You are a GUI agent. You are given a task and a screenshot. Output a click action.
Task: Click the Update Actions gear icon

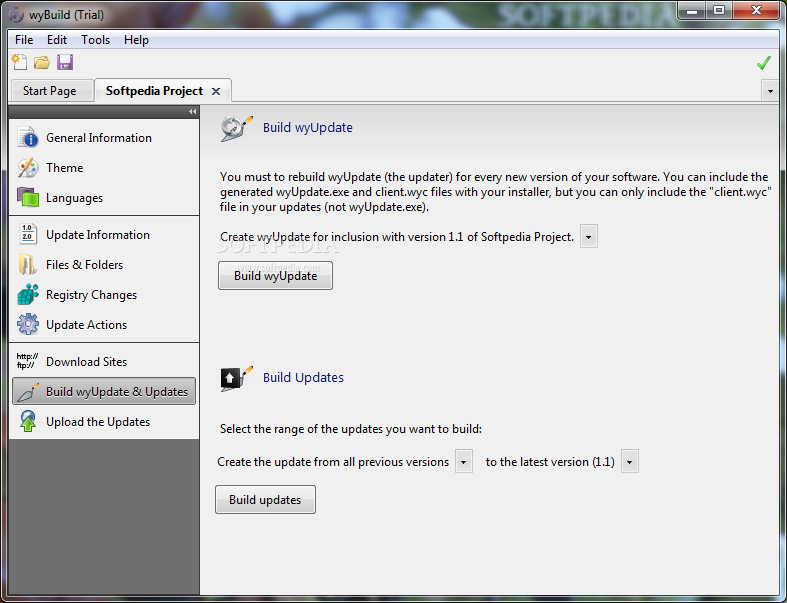click(x=28, y=324)
